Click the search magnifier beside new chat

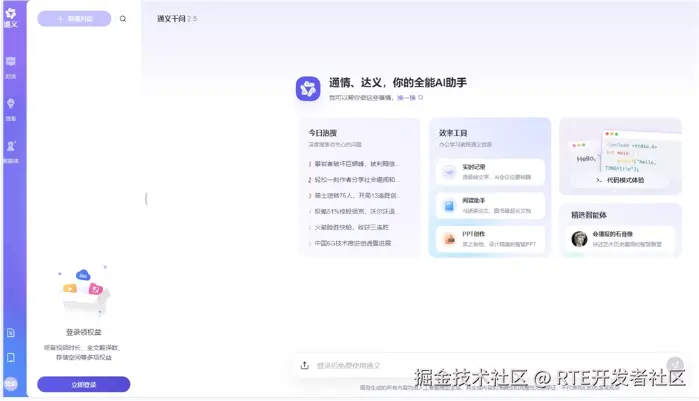click(x=123, y=19)
